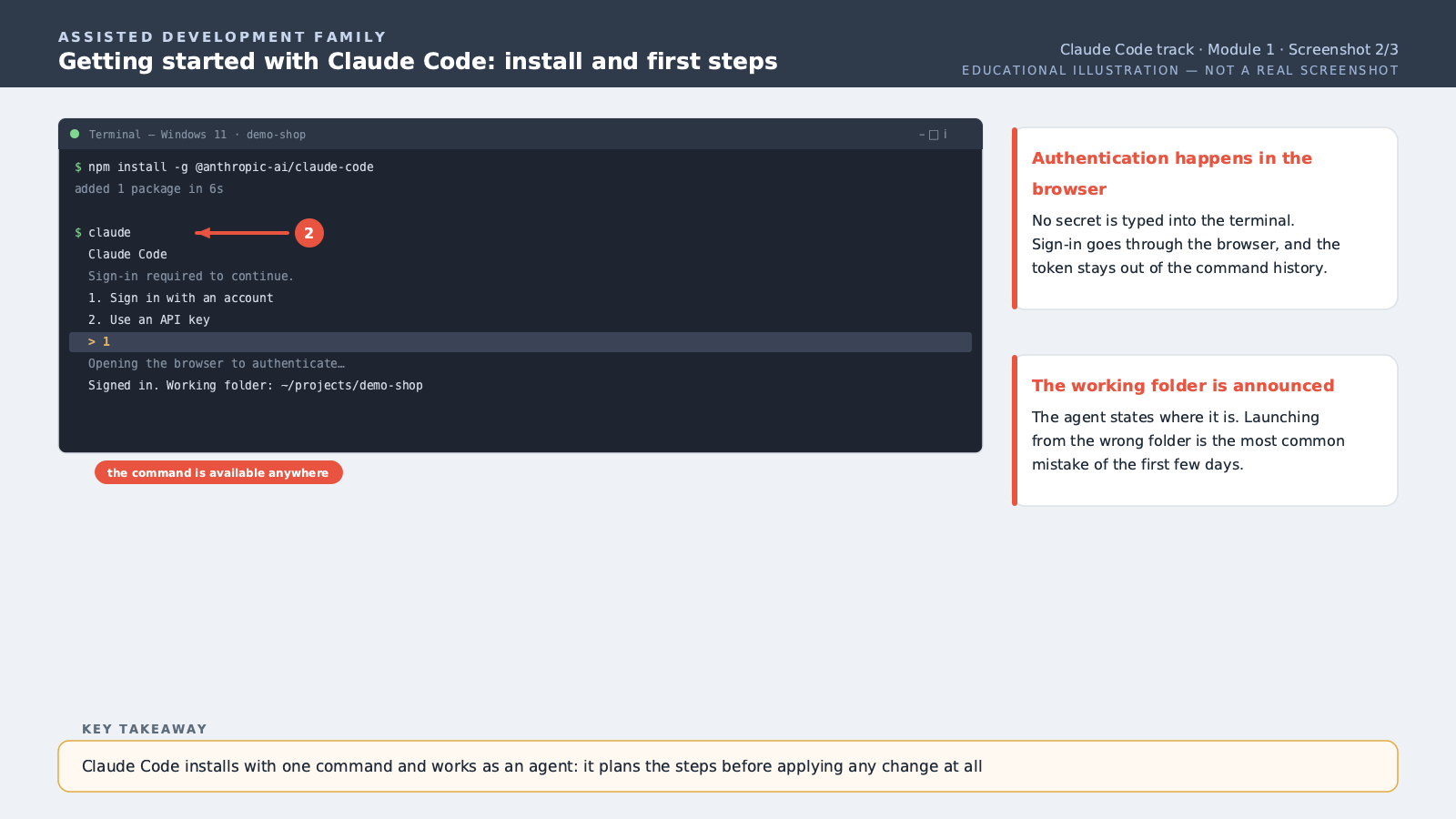This screenshot has width=1456, height=819.
Task: Click the 'npm install -g @anthropic-ai/claude-code' command
Action: (x=231, y=167)
